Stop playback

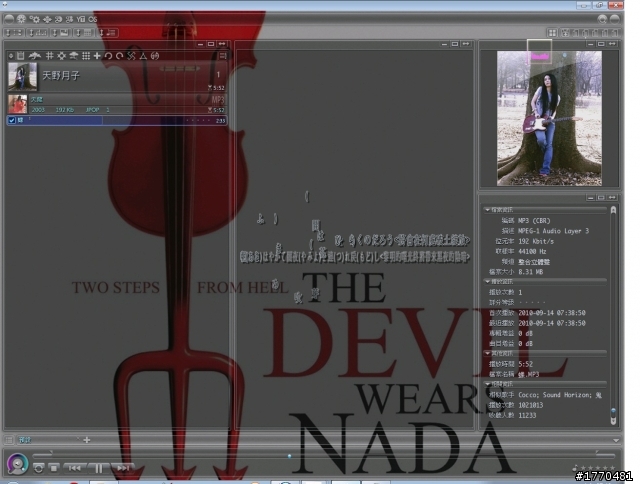pyautogui.click(x=53, y=468)
